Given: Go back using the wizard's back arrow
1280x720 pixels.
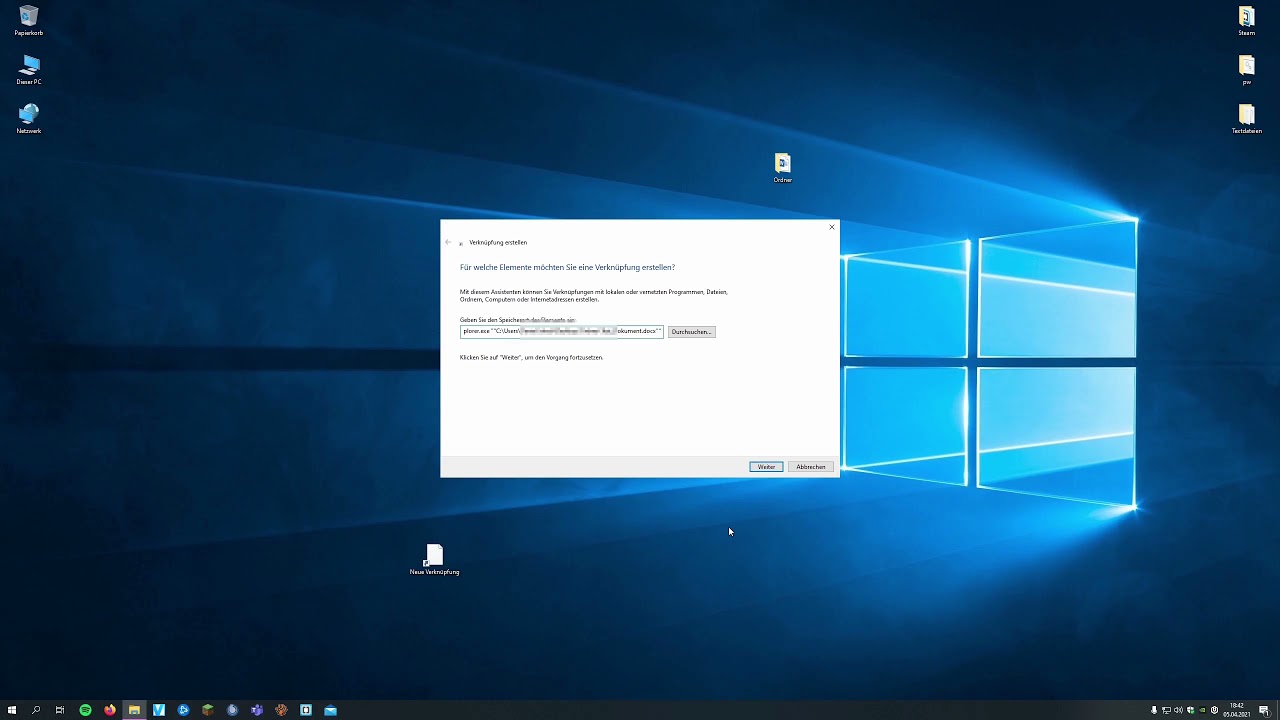Looking at the screenshot, I should point(448,242).
